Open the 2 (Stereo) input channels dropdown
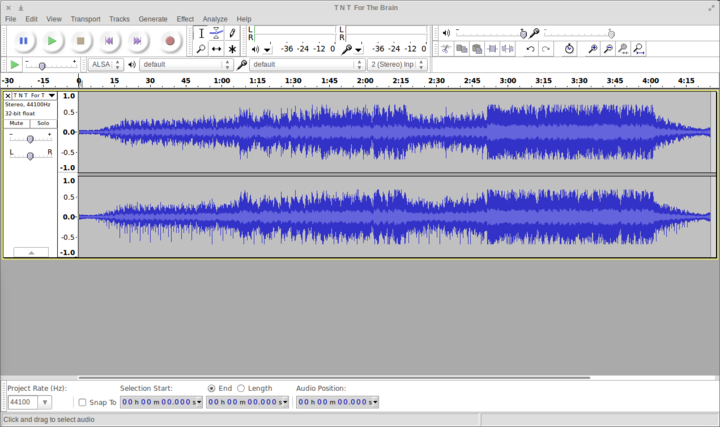Image resolution: width=720 pixels, height=427 pixels. pos(397,65)
